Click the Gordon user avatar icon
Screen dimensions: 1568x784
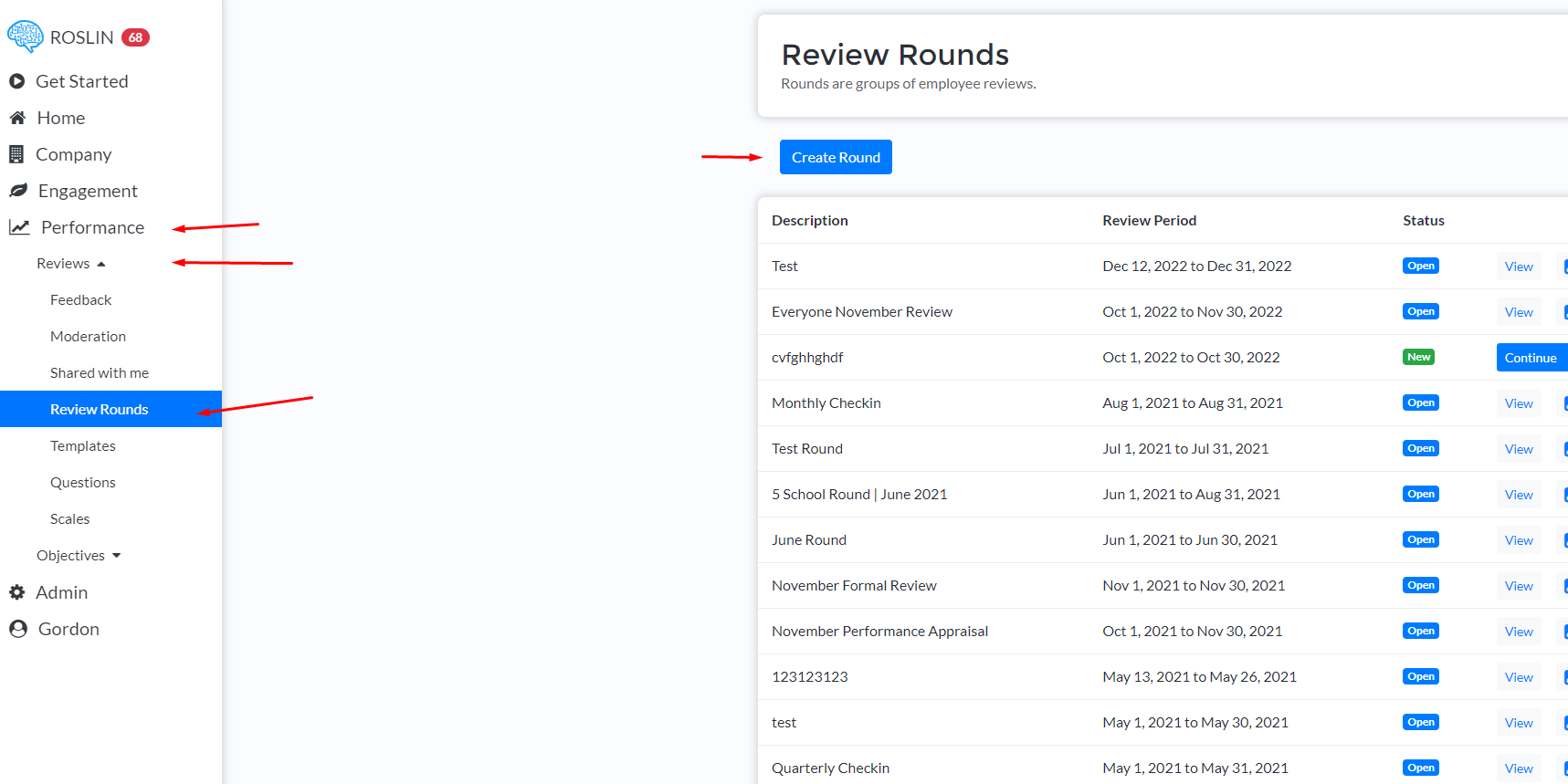pyautogui.click(x=17, y=629)
